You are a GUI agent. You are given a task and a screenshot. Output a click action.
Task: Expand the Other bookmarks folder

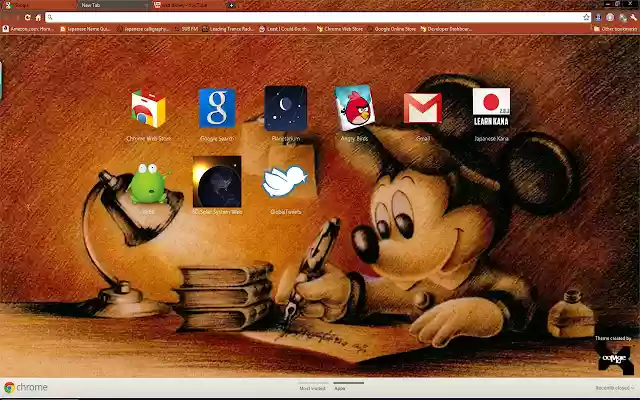point(615,29)
